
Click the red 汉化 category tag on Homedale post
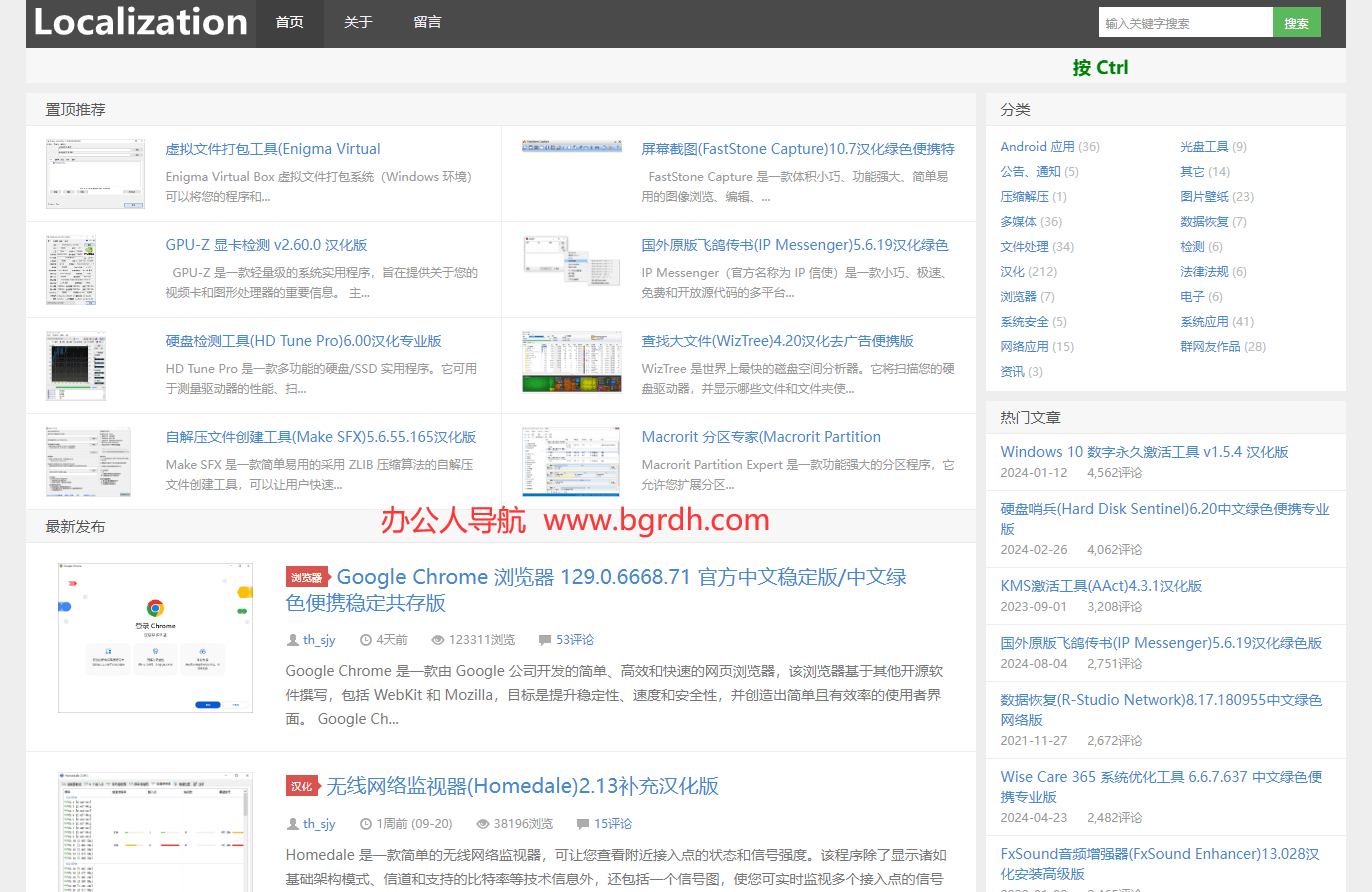pos(302,786)
